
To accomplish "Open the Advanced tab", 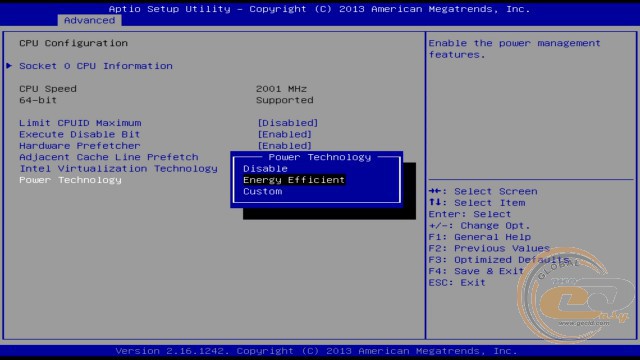I will point(89,20).
